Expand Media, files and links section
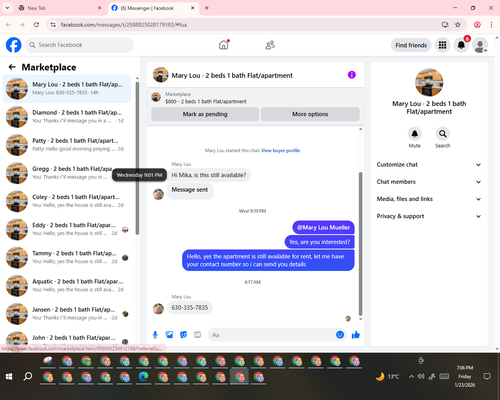Image resolution: width=500 pixels, height=400 pixels. [x=429, y=199]
